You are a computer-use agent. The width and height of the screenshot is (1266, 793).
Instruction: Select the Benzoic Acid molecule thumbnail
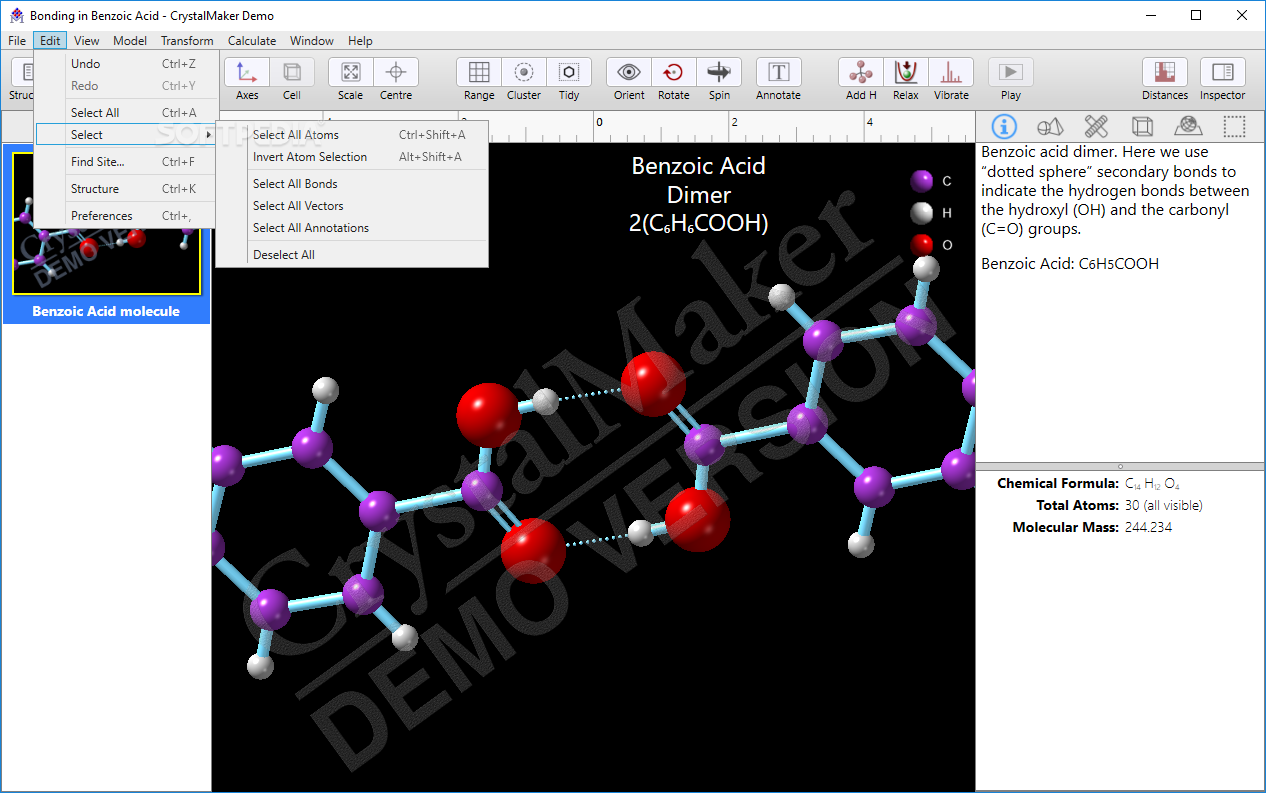click(x=106, y=236)
